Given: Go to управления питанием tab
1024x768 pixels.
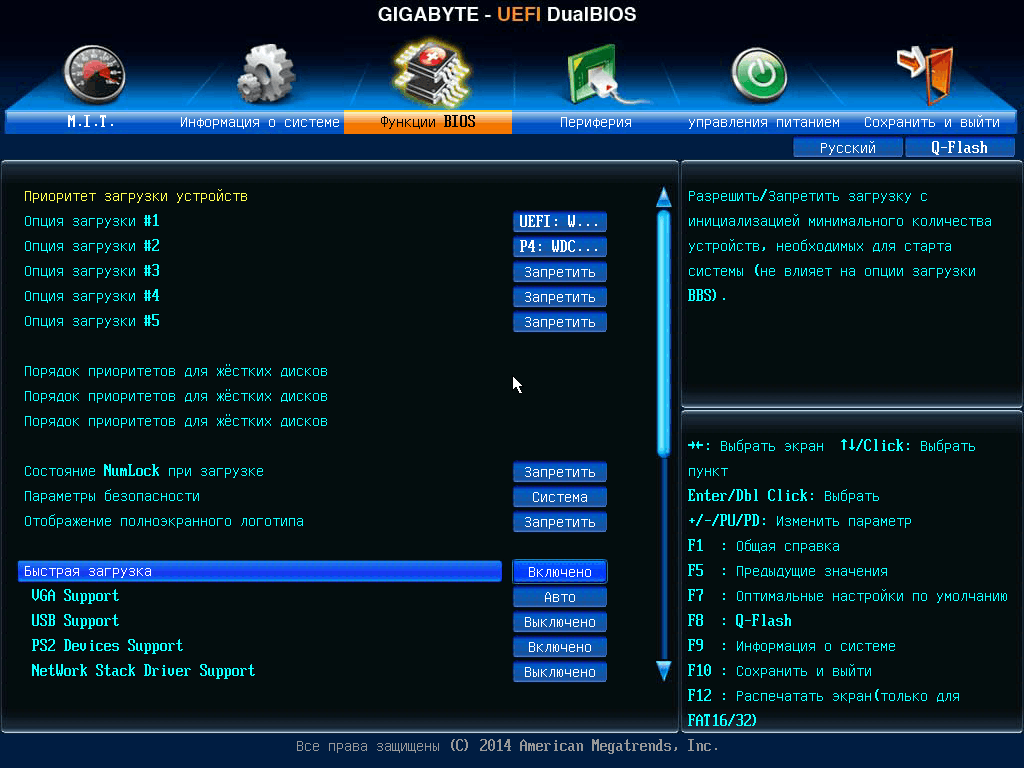Looking at the screenshot, I should tap(763, 121).
